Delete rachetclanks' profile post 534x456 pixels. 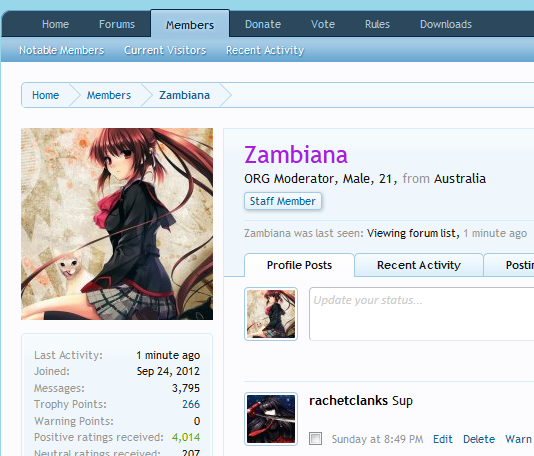click(479, 439)
